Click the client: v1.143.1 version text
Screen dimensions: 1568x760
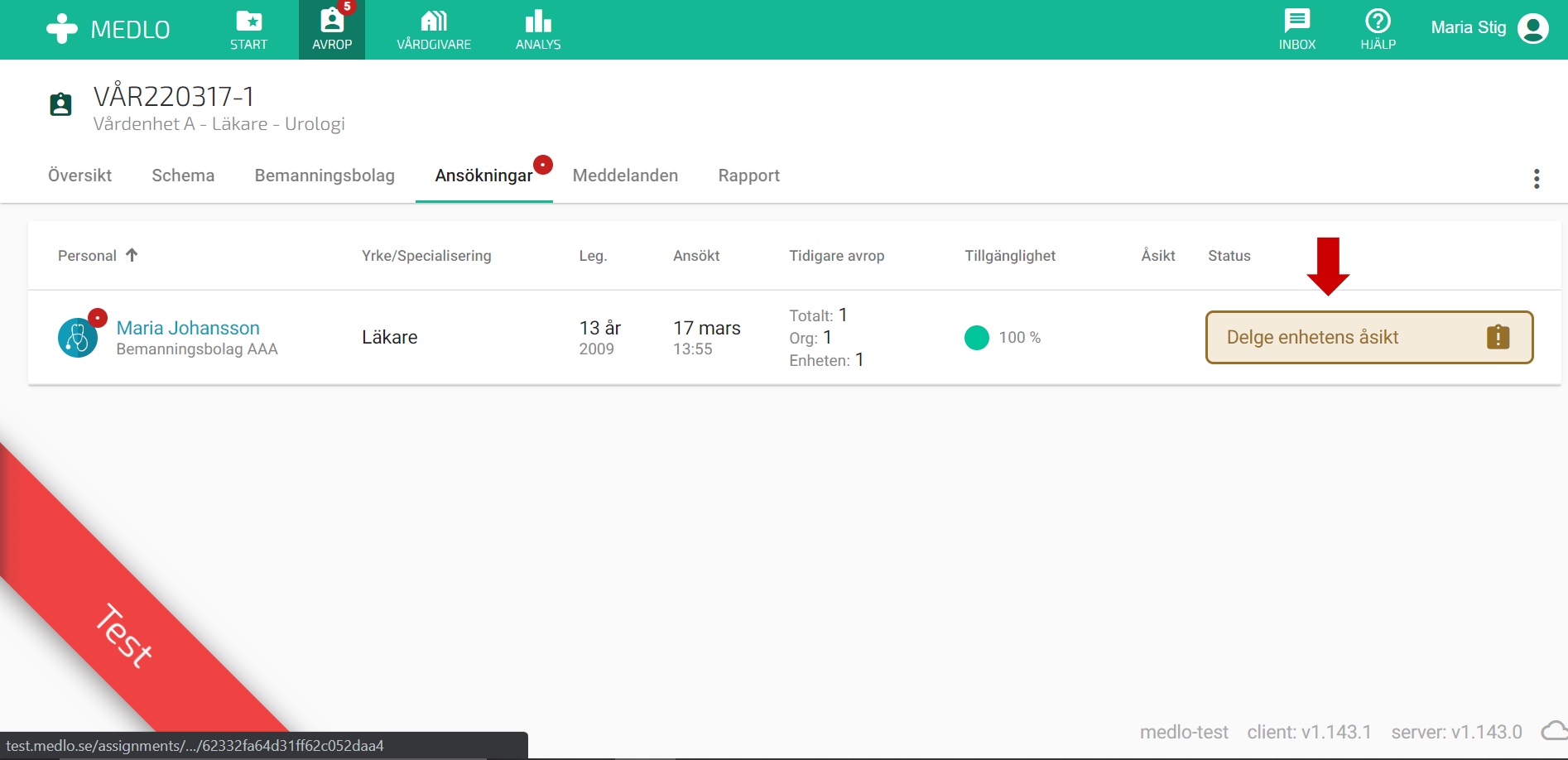pyautogui.click(x=1310, y=732)
